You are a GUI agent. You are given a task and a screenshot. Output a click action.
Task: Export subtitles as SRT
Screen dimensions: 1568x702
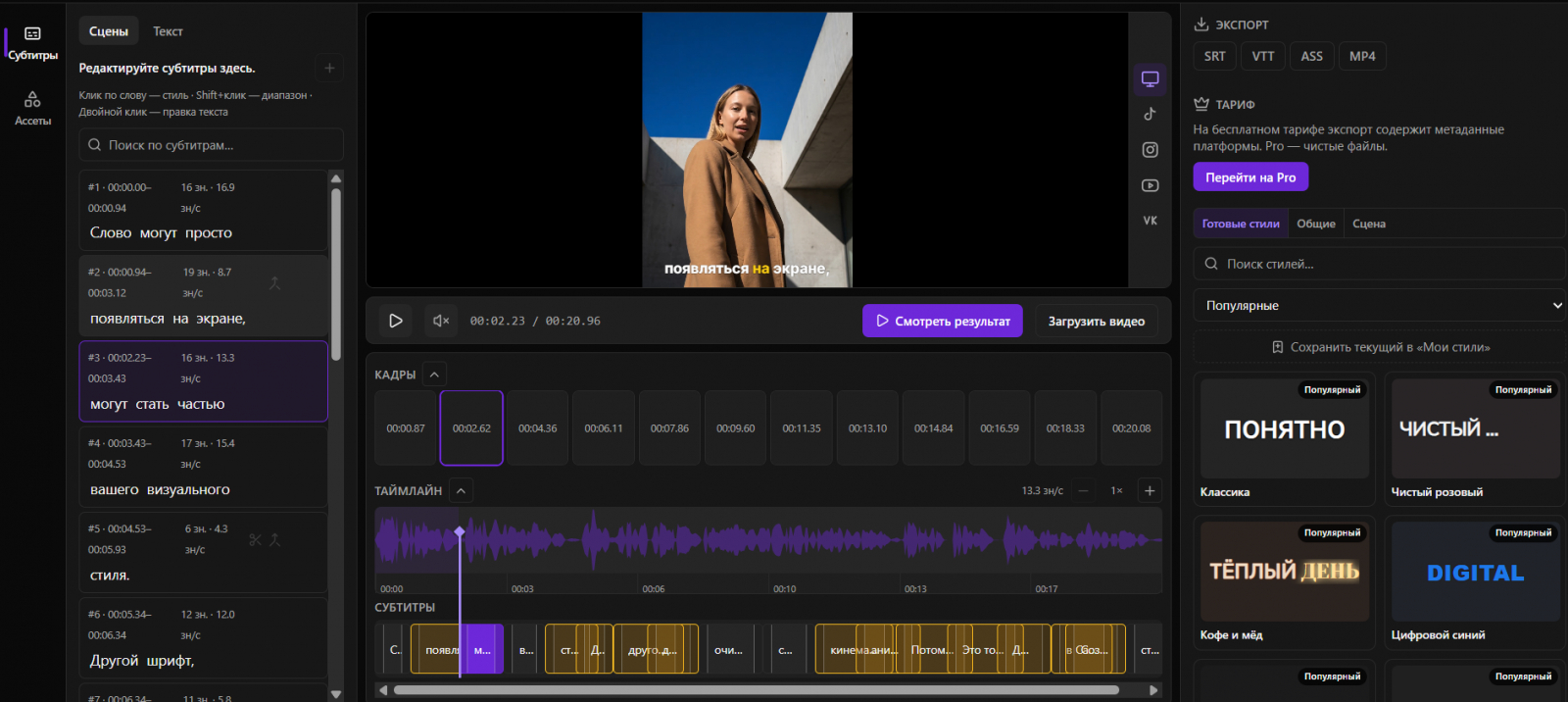tap(1214, 56)
